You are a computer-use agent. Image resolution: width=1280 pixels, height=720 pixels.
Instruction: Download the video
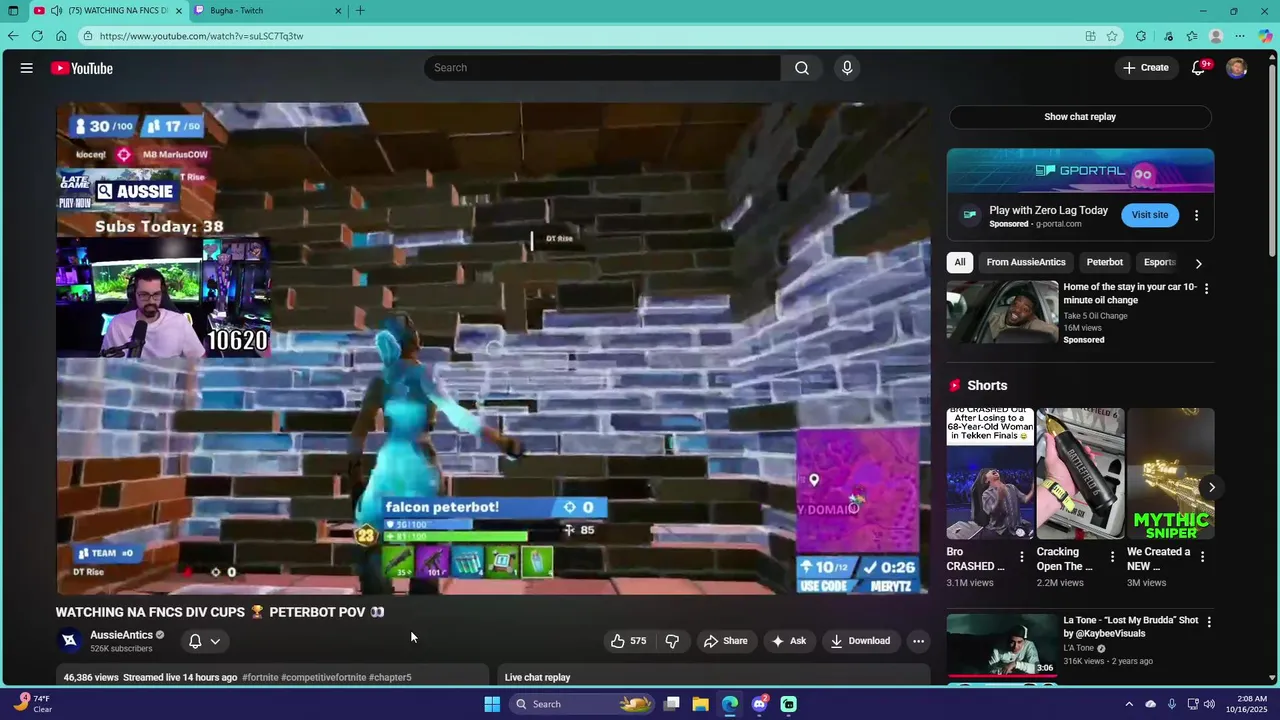tap(860, 641)
